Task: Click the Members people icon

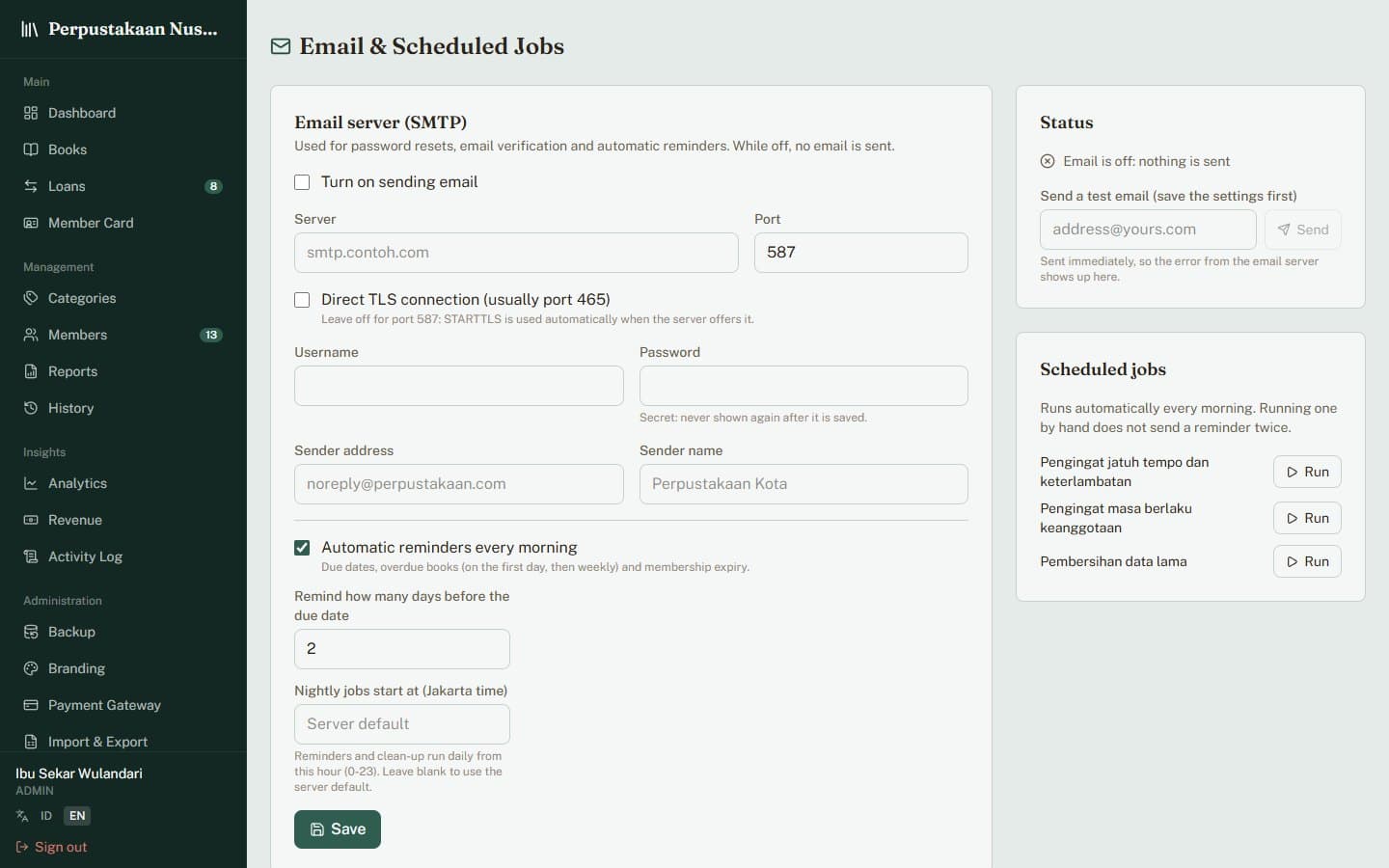Action: tap(31, 335)
